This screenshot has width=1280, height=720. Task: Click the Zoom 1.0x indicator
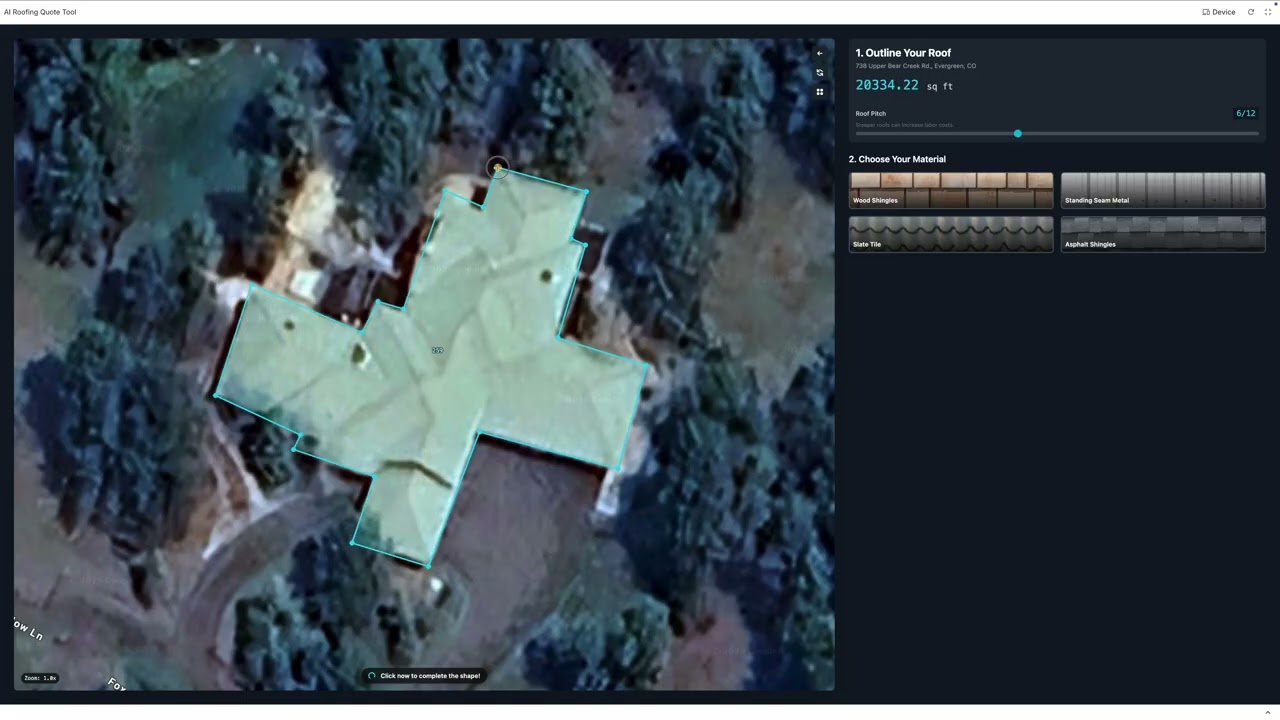point(41,678)
